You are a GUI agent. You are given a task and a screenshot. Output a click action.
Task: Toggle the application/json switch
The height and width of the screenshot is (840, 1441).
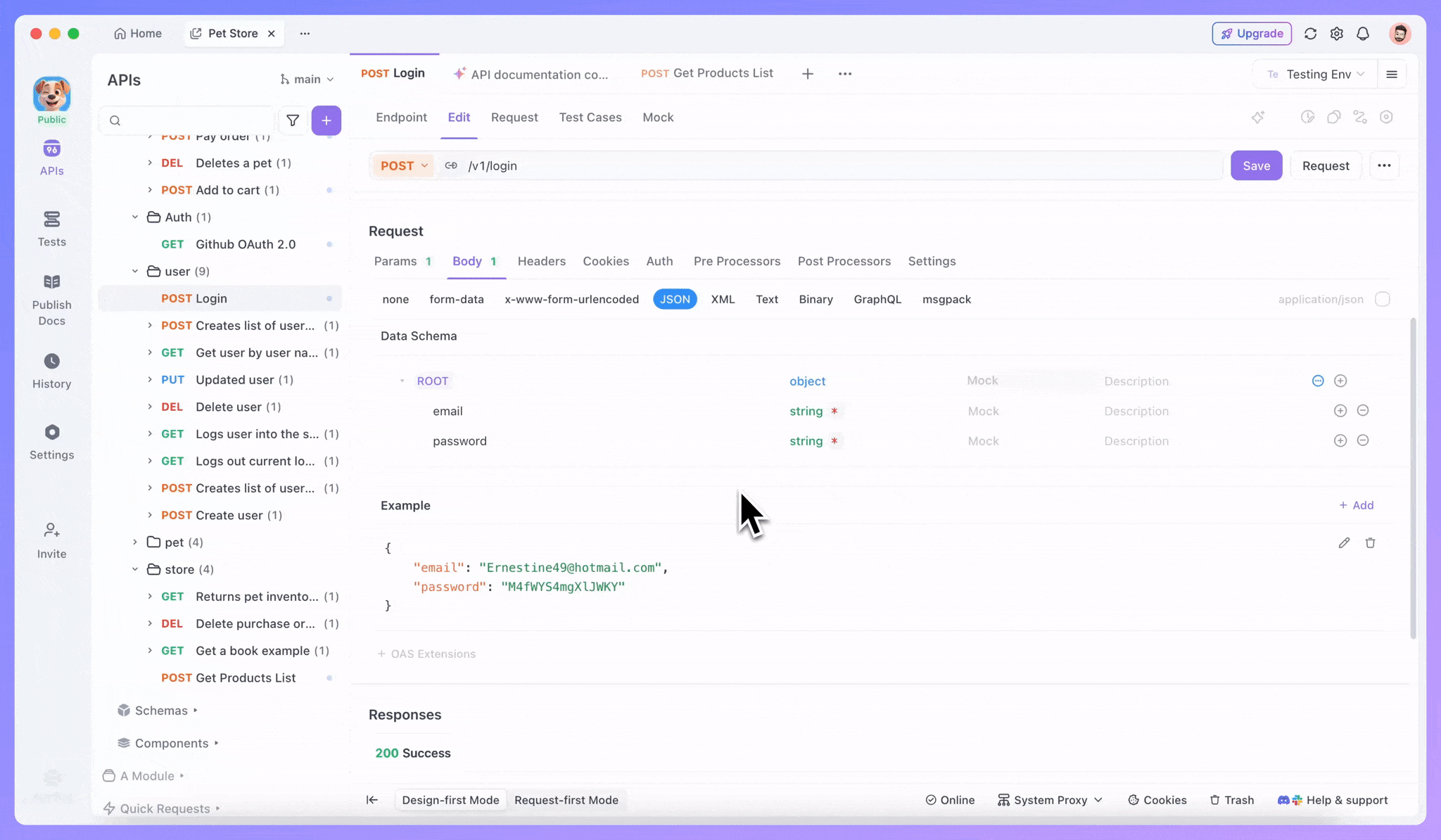click(1382, 299)
